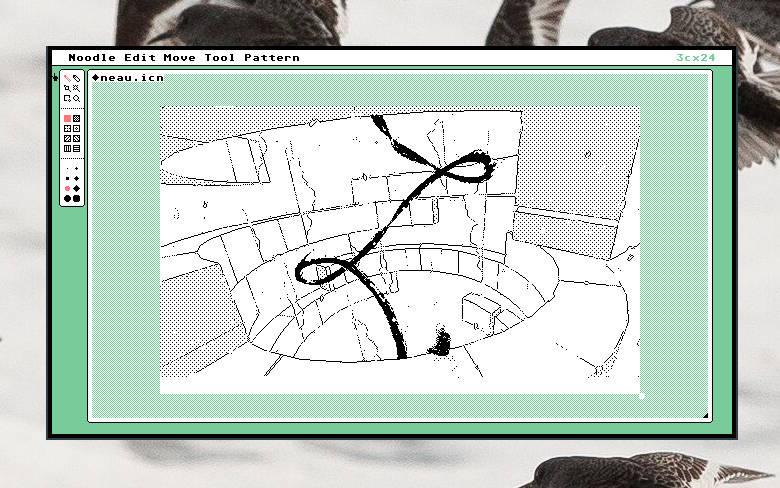Select the largest rounded-square brush shape

point(77,198)
